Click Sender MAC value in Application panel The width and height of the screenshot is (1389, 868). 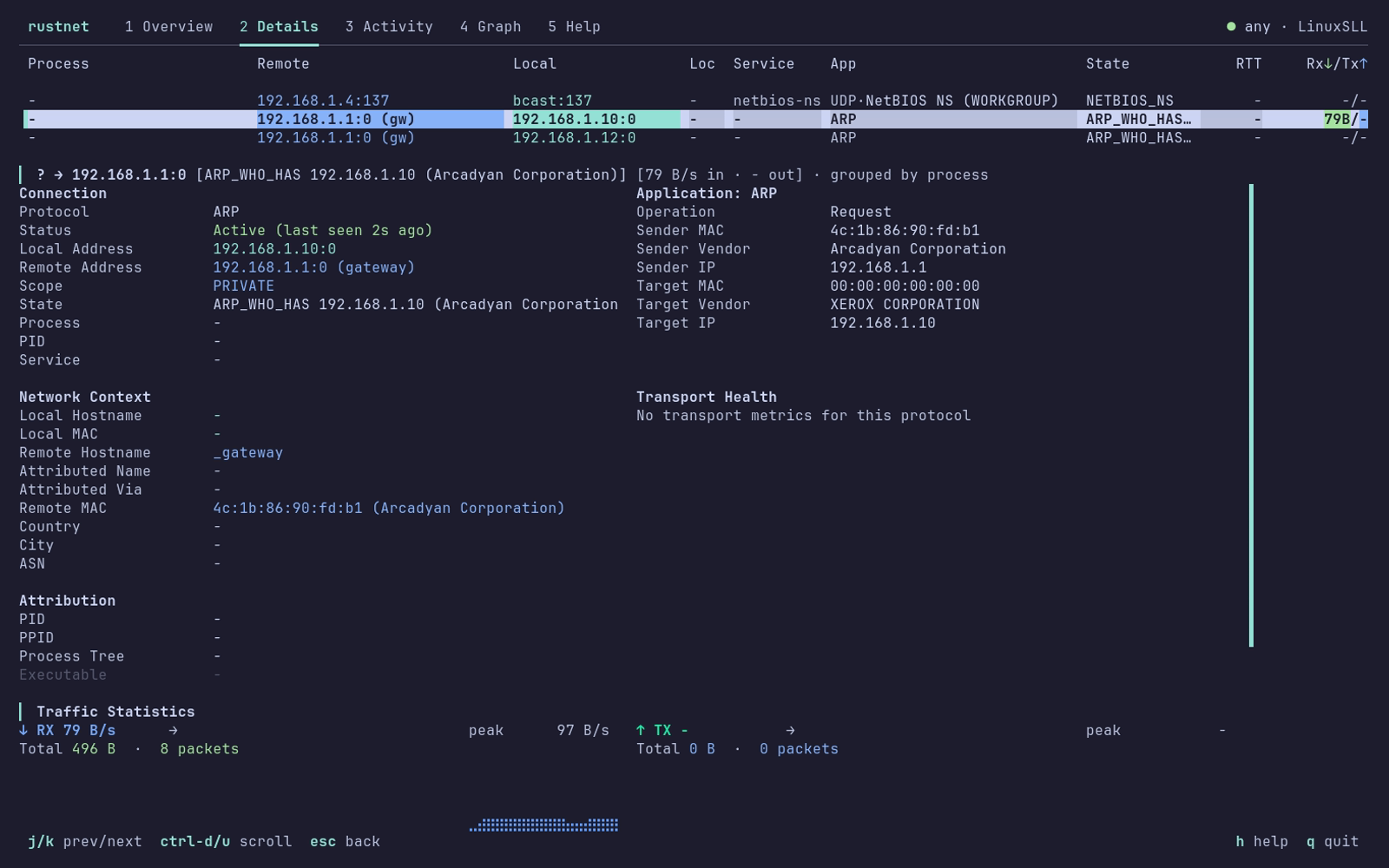pyautogui.click(x=905, y=230)
